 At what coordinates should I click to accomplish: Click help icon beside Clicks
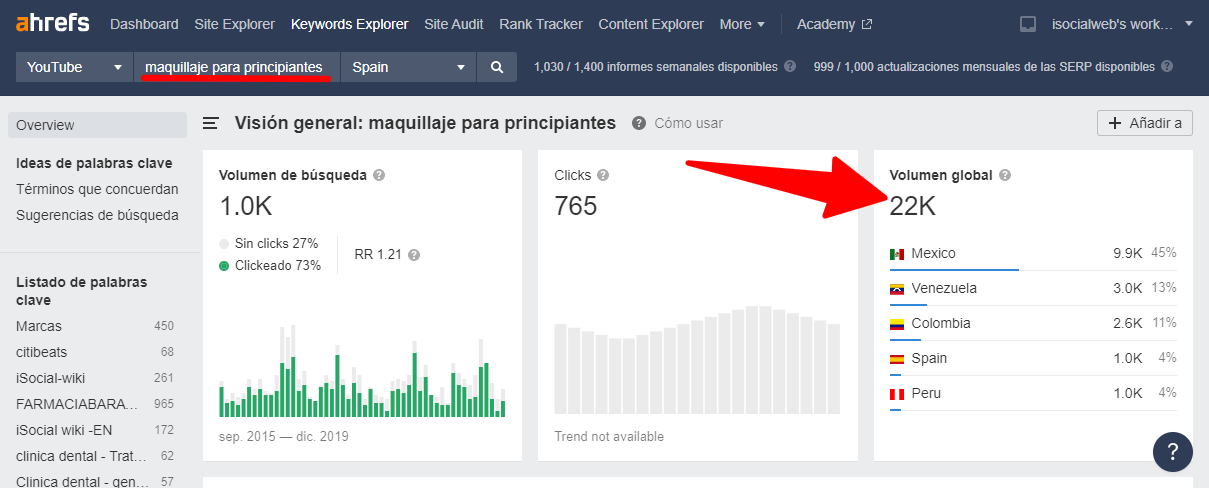pos(604,175)
